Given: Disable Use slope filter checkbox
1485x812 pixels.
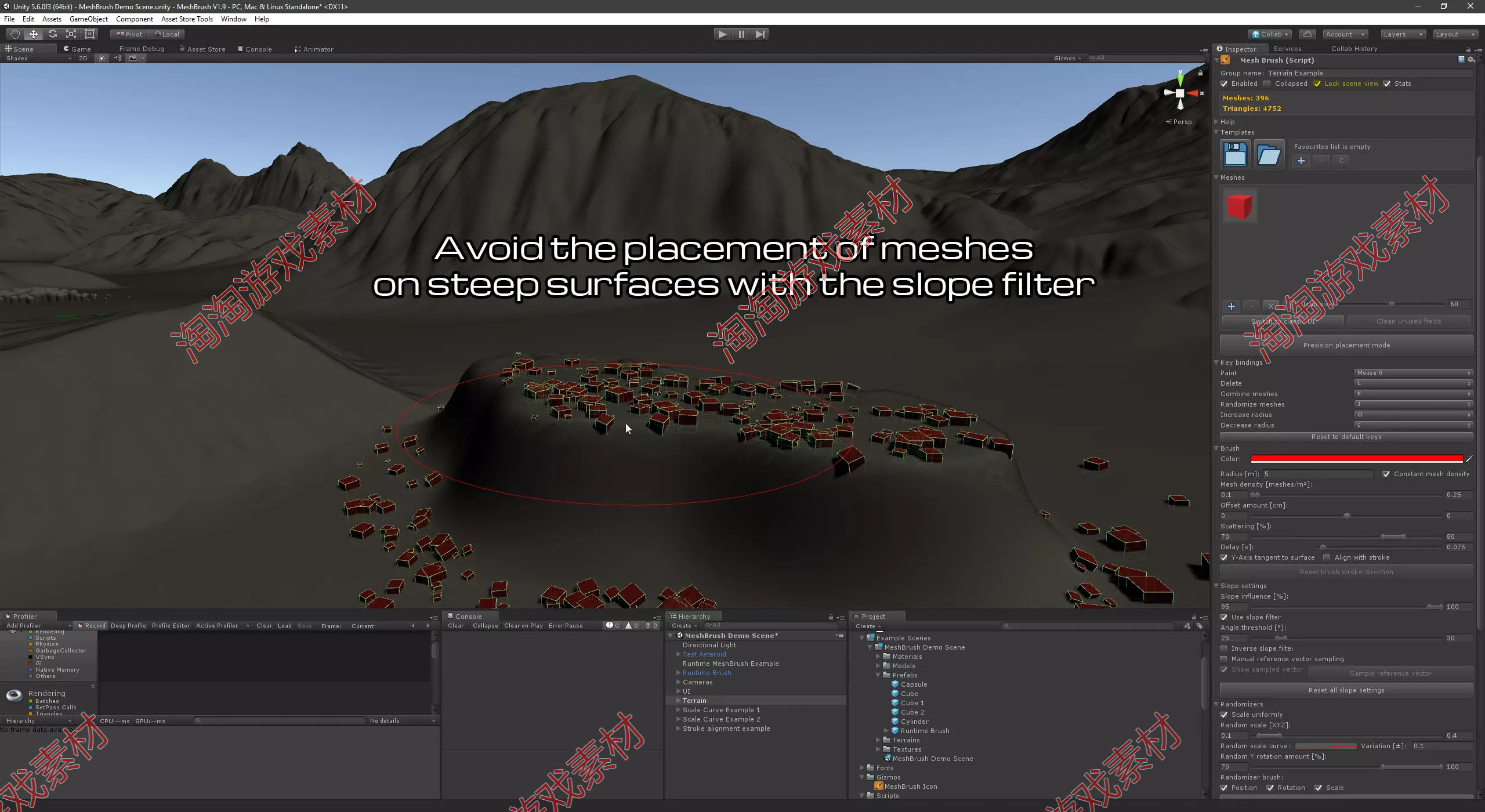Looking at the screenshot, I should coord(1224,617).
